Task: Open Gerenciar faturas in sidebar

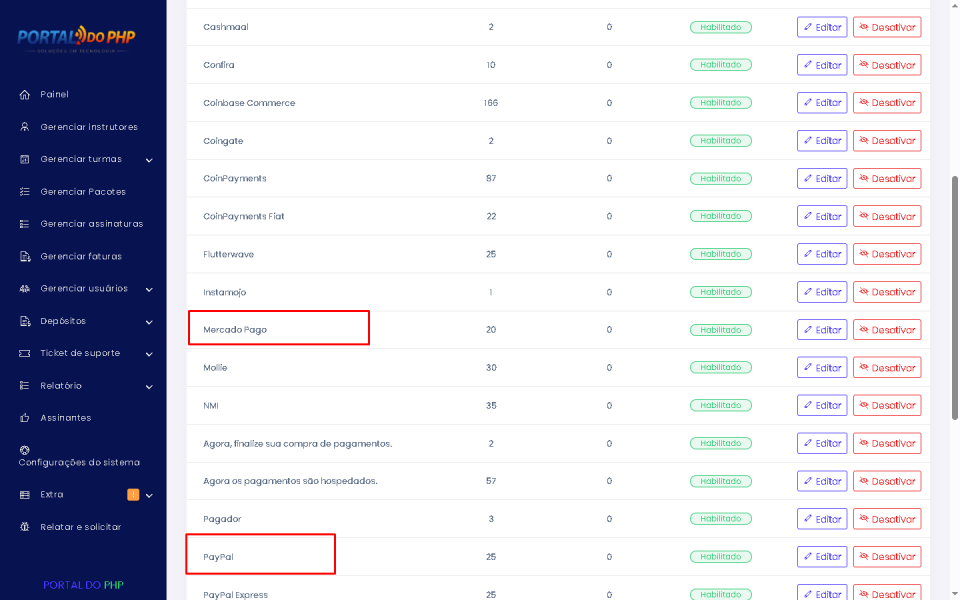Action: tap(83, 257)
